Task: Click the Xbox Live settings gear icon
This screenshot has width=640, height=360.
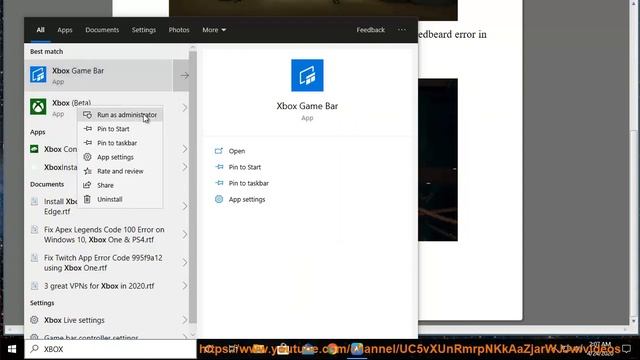Action: click(35, 320)
